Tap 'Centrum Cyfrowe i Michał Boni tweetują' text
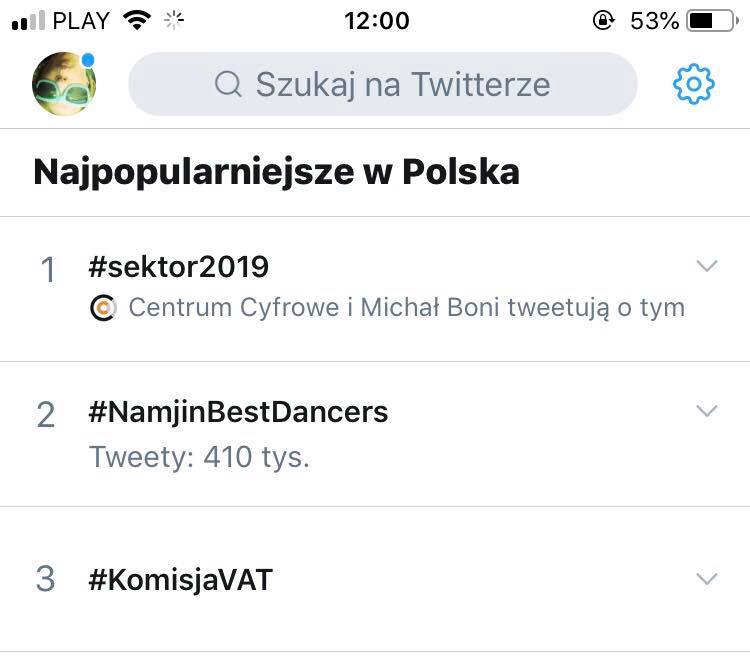 [x=406, y=308]
